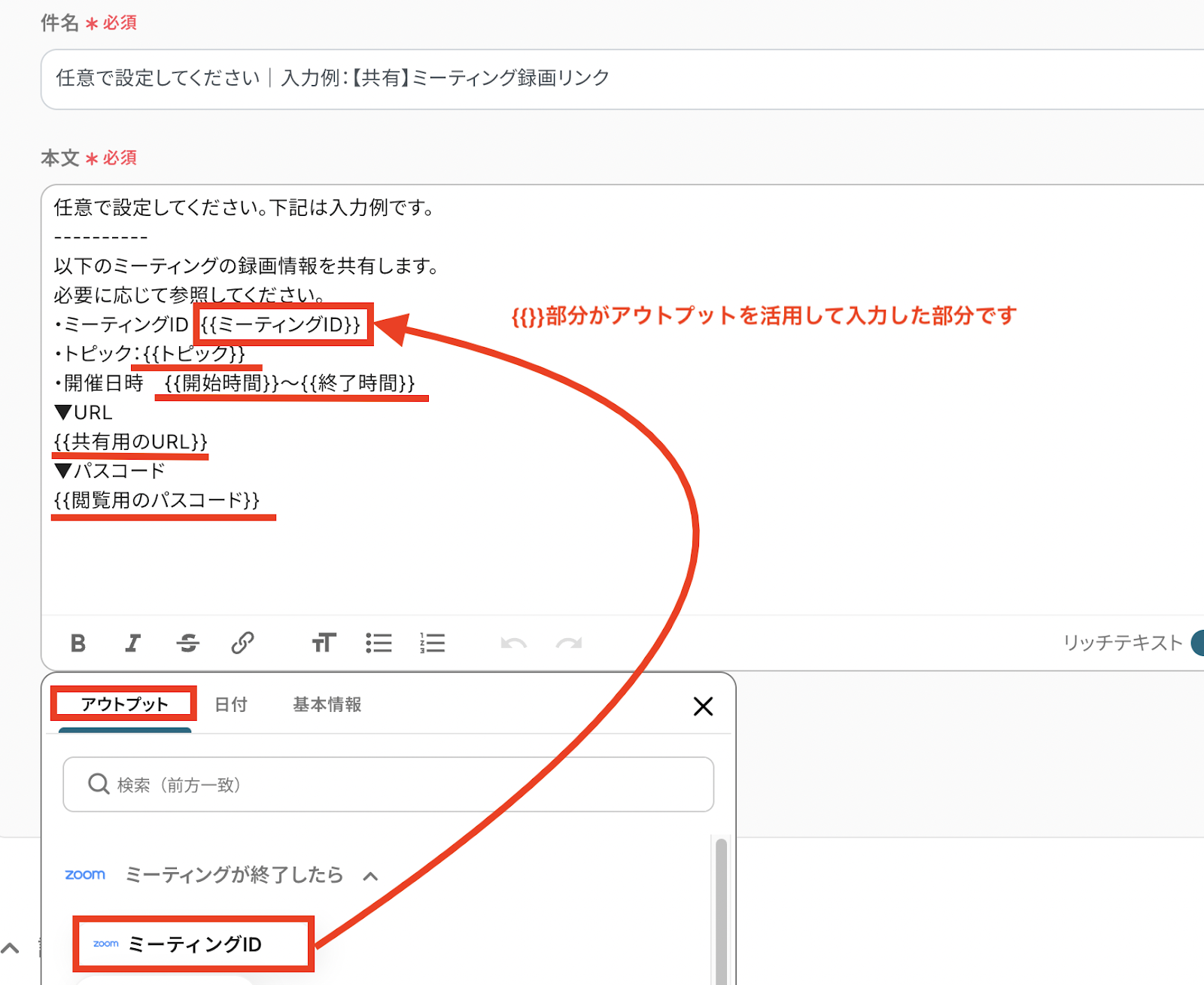Close the output picker panel
The width and height of the screenshot is (1204, 985).
[703, 707]
